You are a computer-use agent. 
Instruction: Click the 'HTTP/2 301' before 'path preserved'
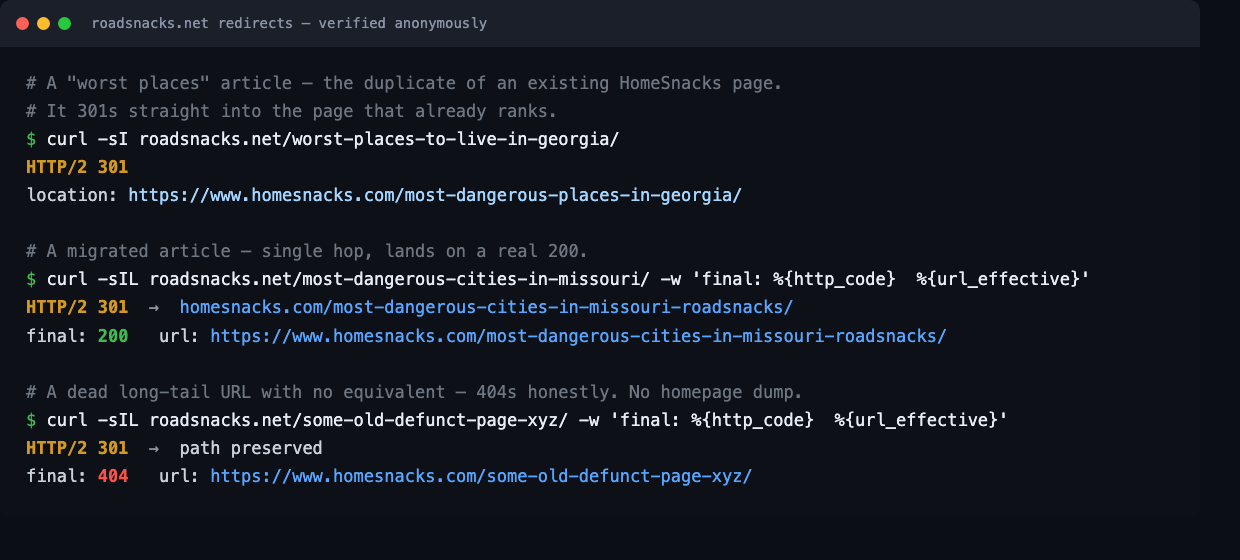(x=77, y=447)
